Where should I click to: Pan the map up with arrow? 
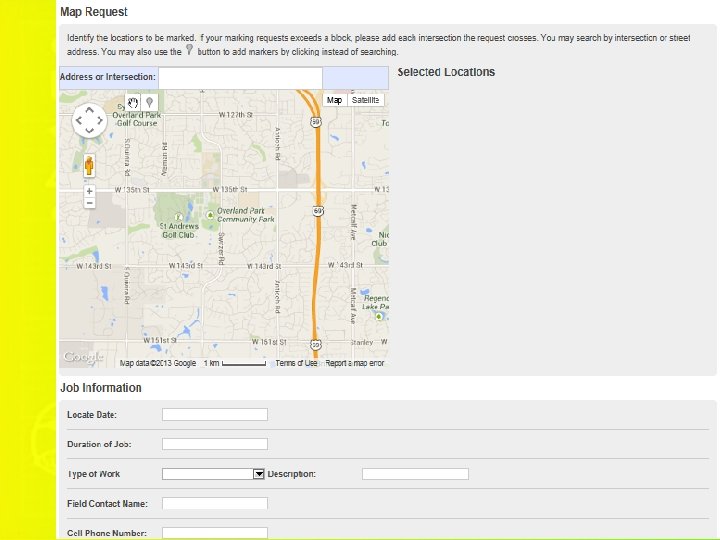[90, 110]
